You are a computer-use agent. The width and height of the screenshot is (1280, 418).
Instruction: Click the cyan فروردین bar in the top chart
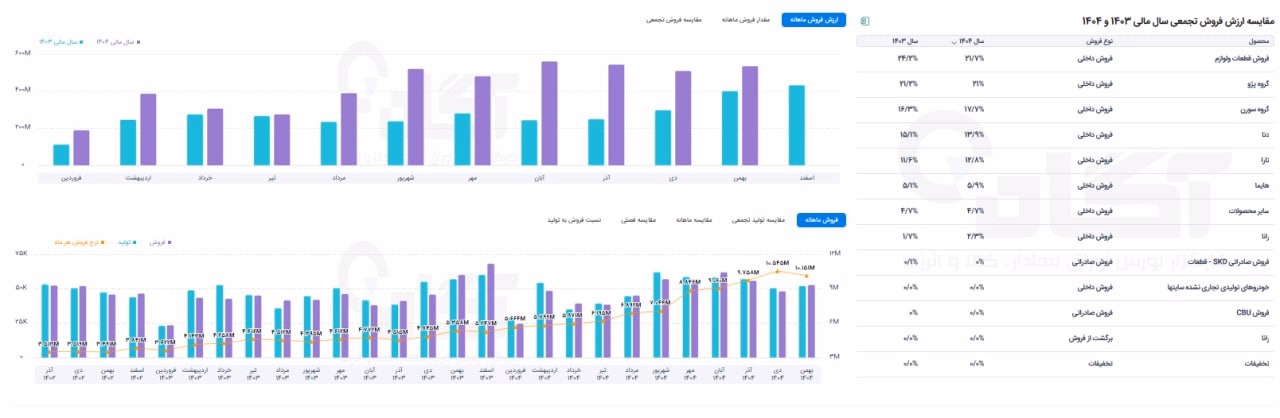[x=62, y=155]
